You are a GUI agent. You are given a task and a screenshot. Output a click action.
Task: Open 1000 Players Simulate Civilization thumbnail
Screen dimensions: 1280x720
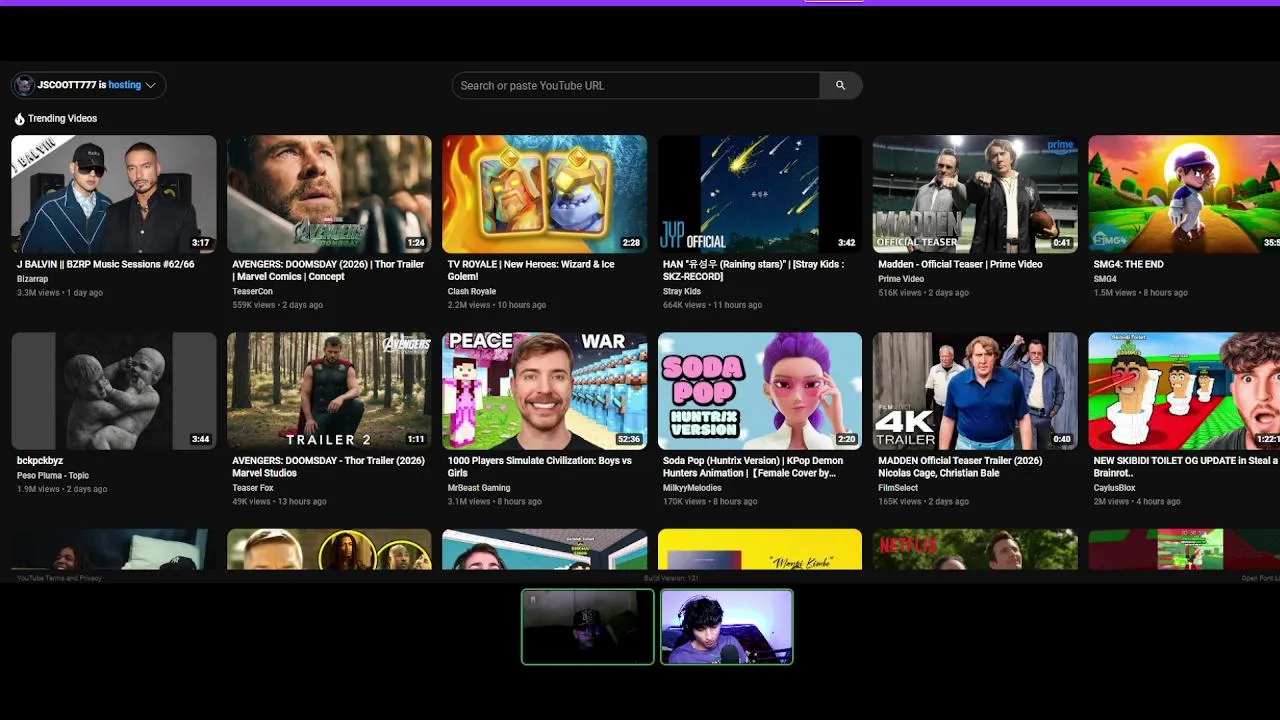(544, 391)
